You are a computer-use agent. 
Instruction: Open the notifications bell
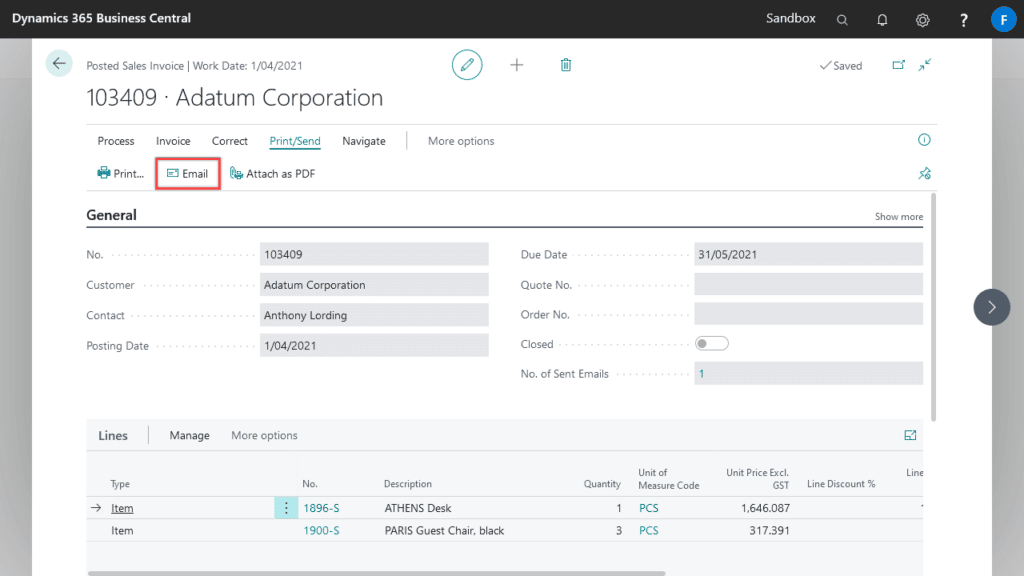pos(882,19)
